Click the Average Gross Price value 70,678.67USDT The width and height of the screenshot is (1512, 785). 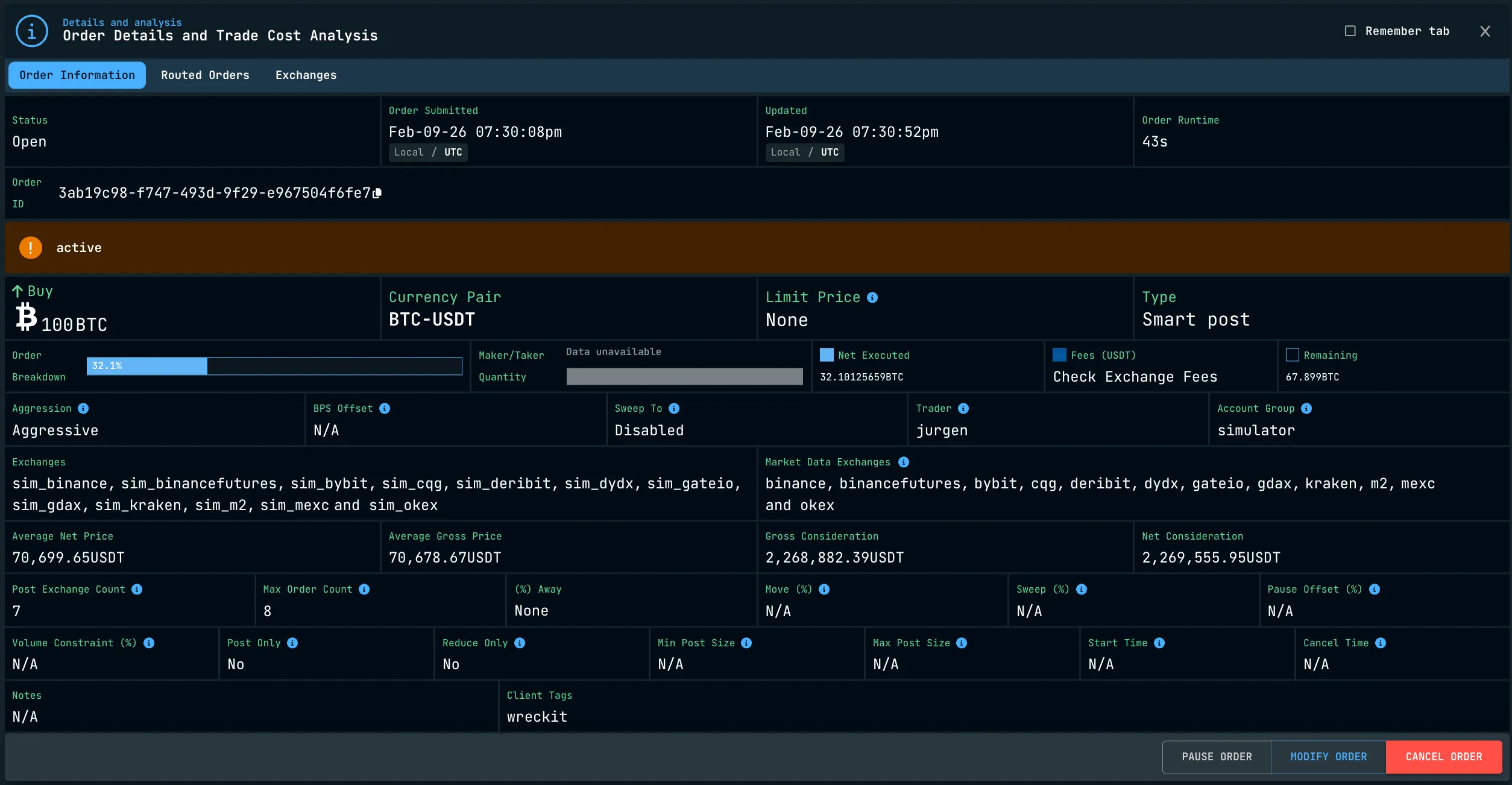[x=445, y=558]
